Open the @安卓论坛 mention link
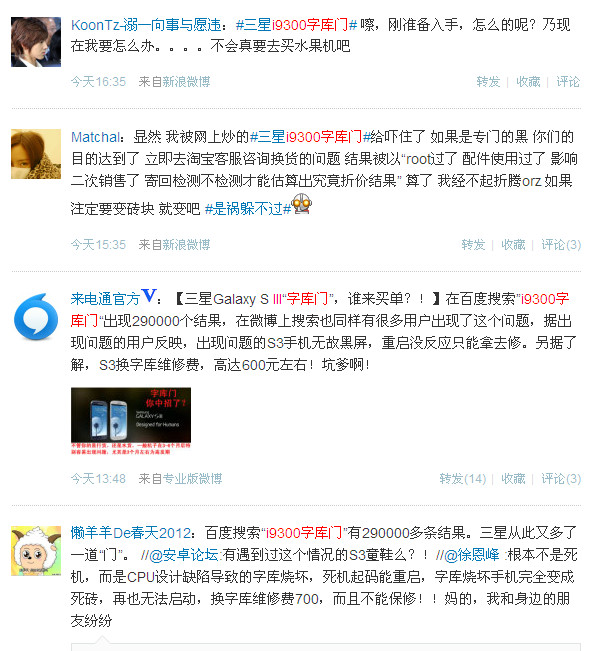This screenshot has width=594, height=651. coord(183,555)
